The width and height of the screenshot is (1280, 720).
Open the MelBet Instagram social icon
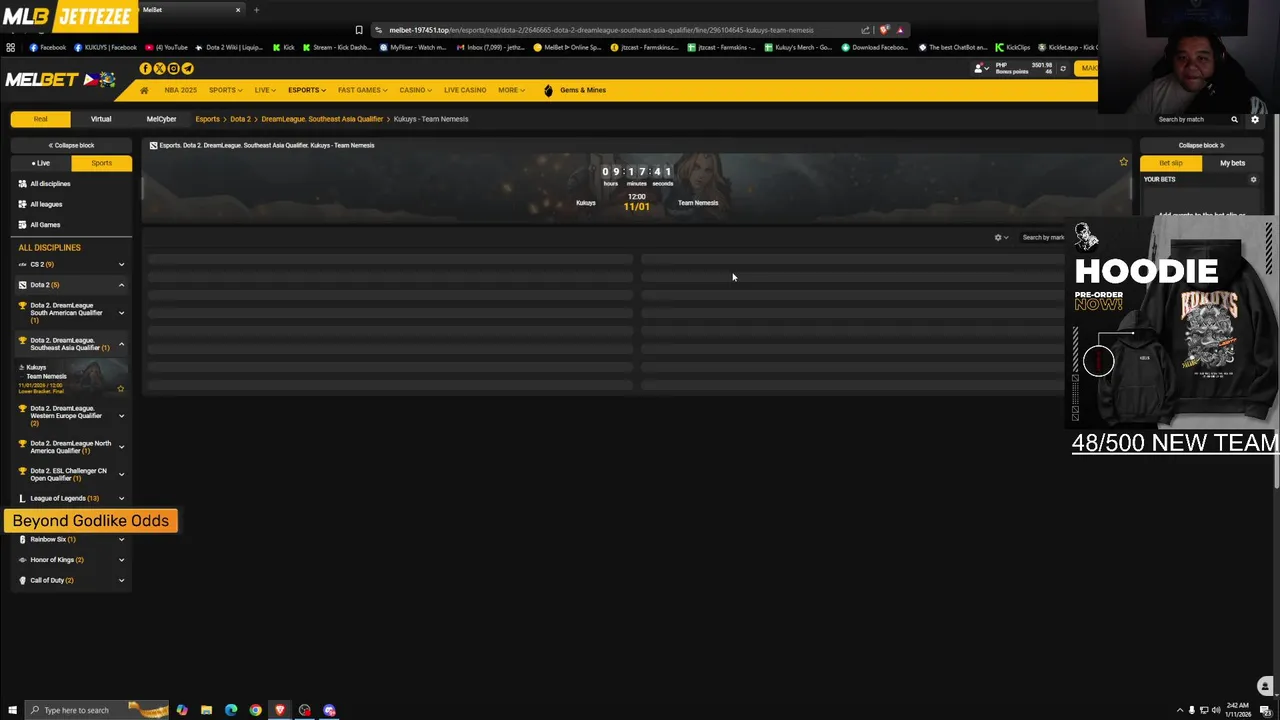point(173,68)
